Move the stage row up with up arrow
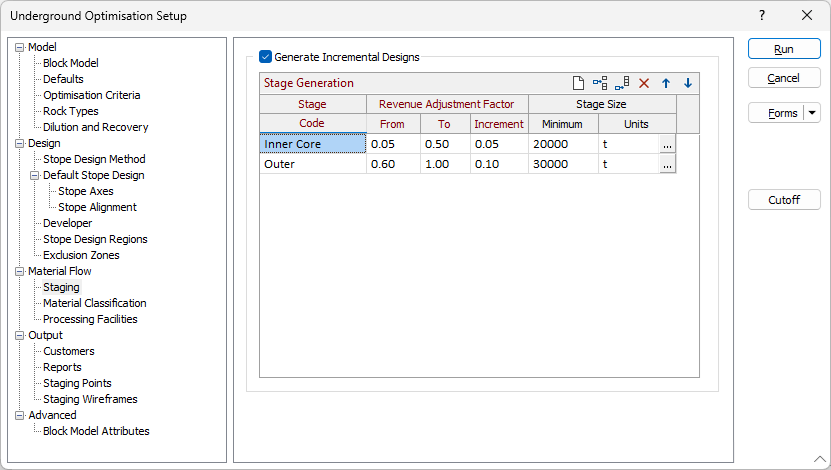This screenshot has width=831, height=470. (666, 83)
